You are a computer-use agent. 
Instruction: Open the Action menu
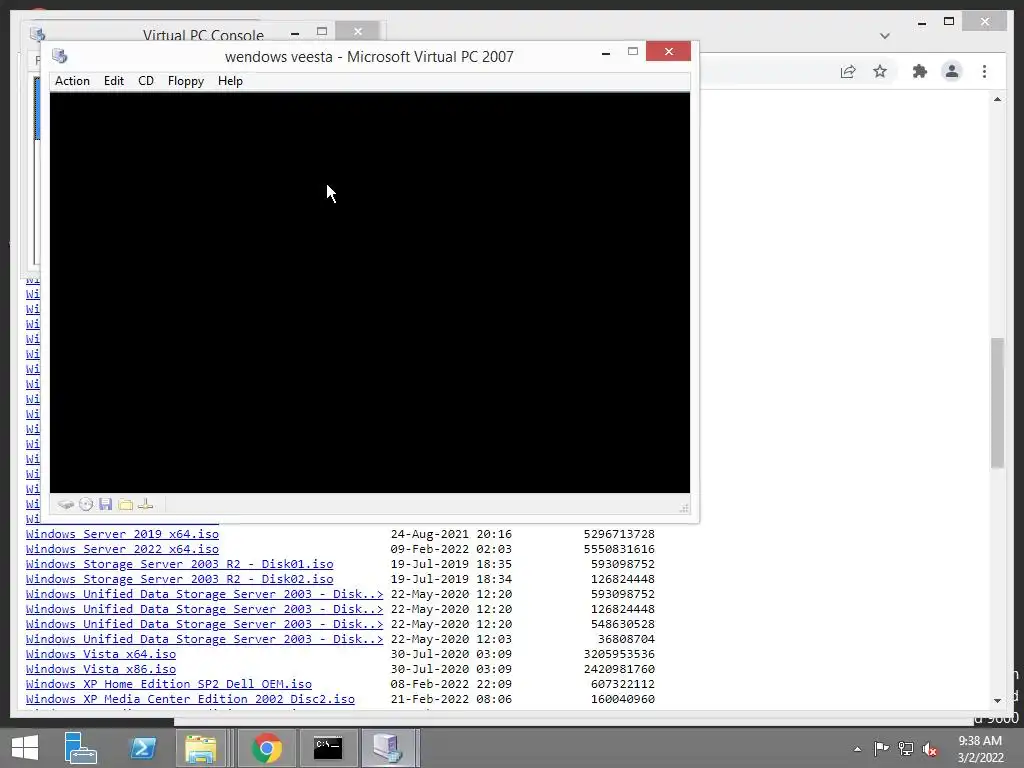pos(72,81)
